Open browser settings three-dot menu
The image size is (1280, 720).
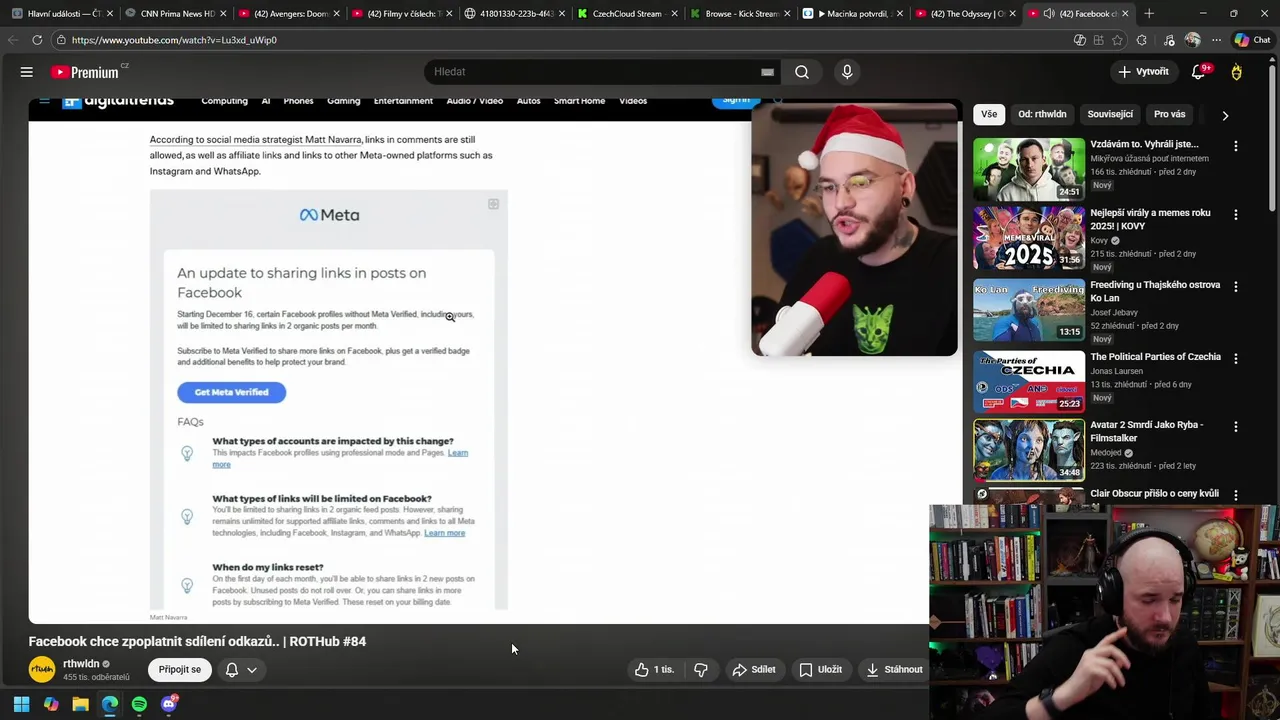point(1216,40)
